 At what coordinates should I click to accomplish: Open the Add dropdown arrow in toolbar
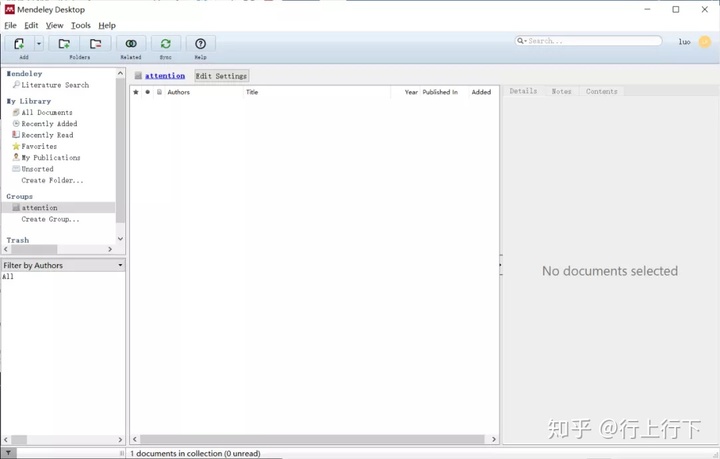[39, 44]
